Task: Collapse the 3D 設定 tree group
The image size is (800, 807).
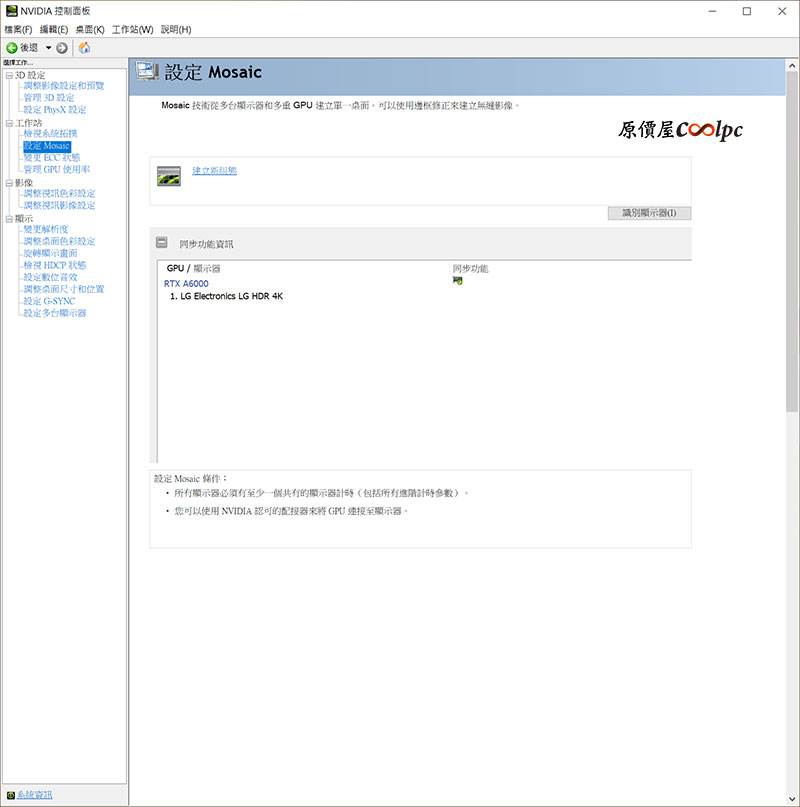Action: pyautogui.click(x=9, y=75)
